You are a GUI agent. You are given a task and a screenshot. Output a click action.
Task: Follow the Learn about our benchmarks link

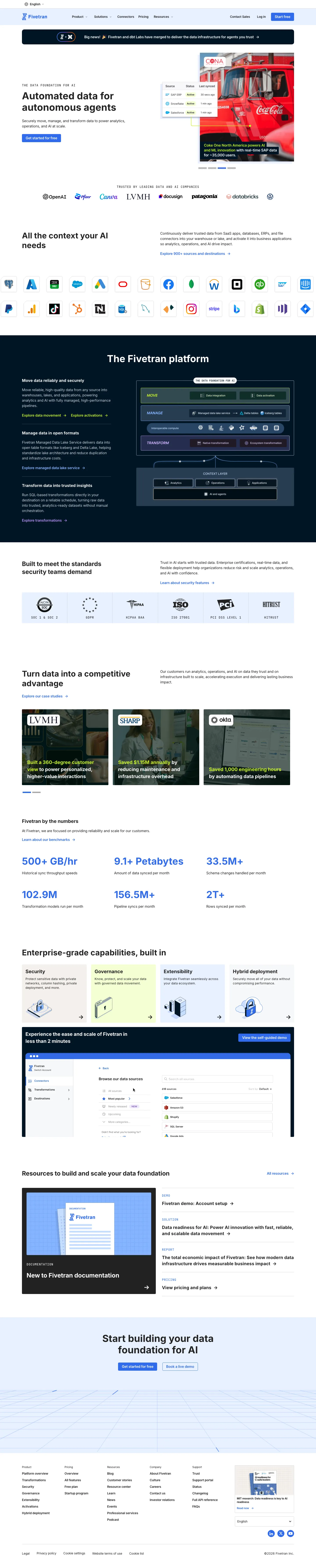click(49, 840)
